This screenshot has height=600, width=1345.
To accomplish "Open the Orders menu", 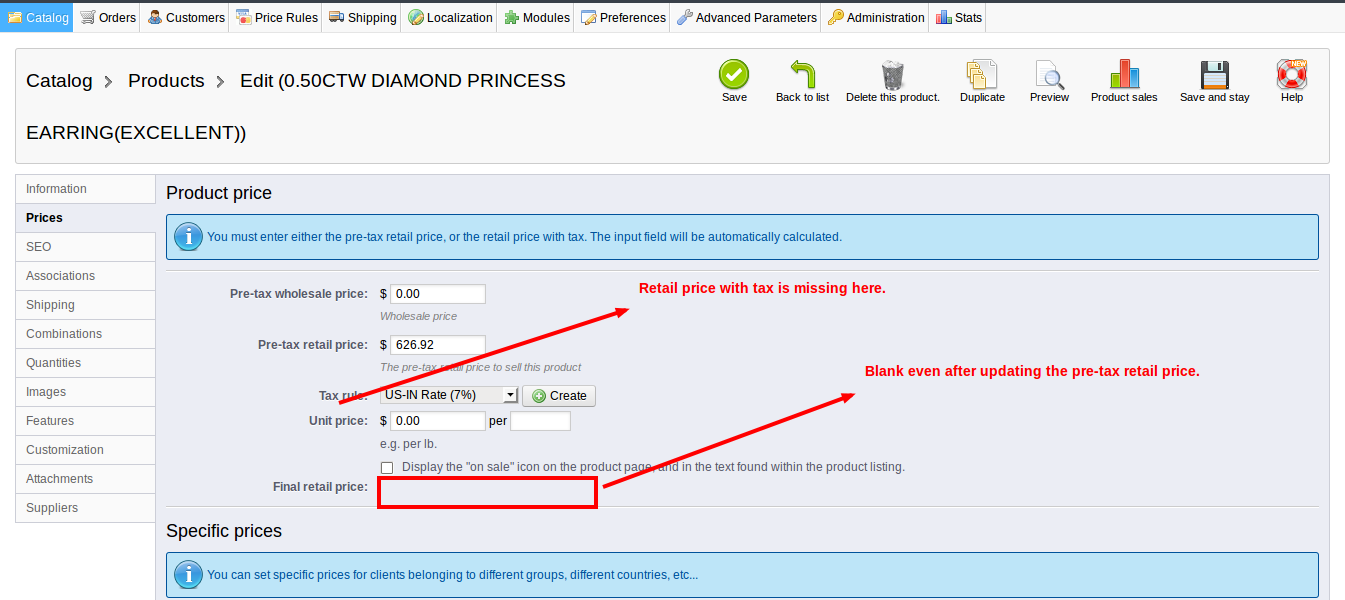I will pos(108,17).
